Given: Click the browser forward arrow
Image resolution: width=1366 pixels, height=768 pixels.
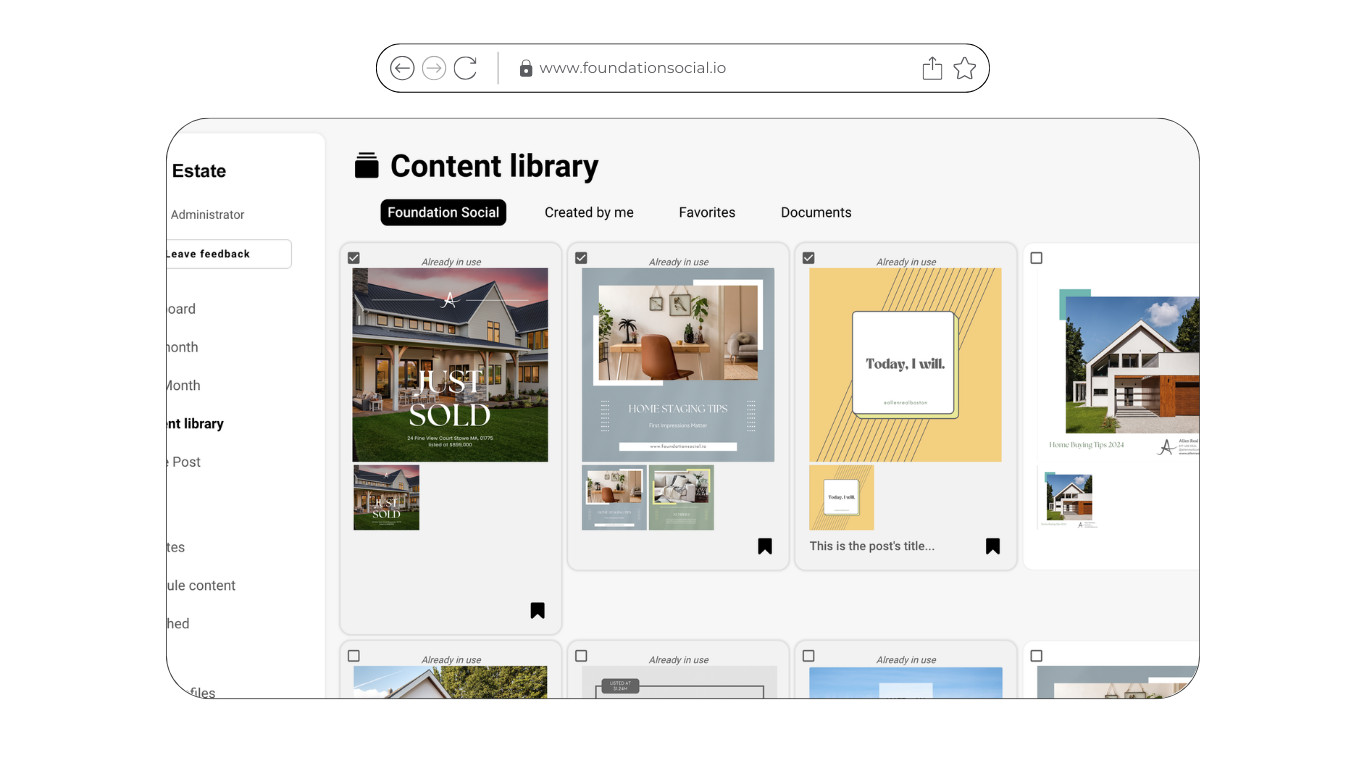Looking at the screenshot, I should (434, 68).
